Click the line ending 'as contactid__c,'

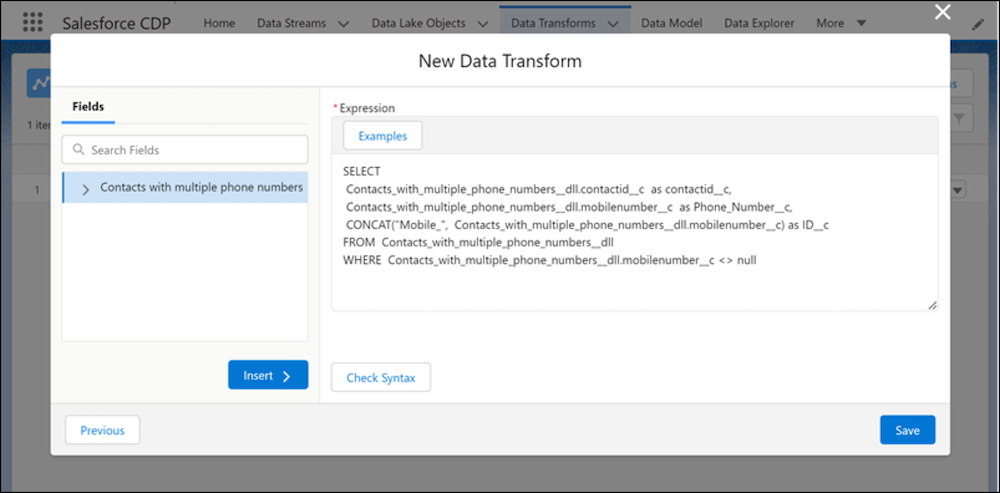(539, 189)
